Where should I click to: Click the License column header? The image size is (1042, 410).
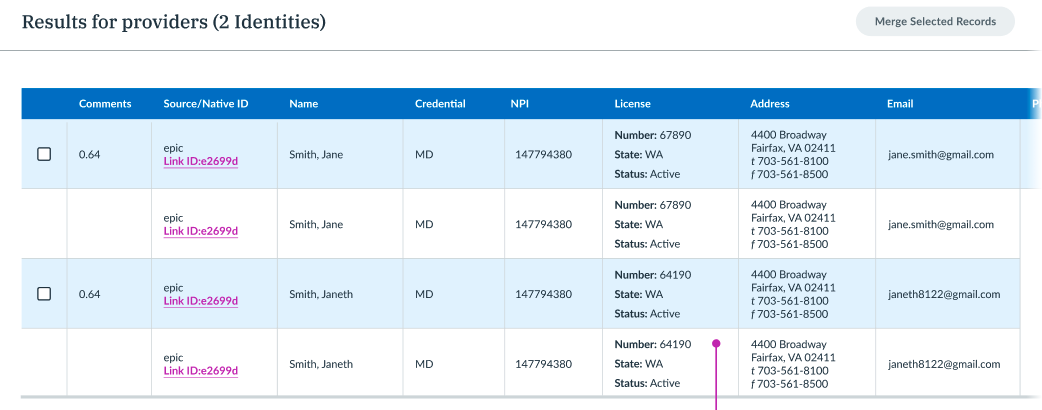632,104
